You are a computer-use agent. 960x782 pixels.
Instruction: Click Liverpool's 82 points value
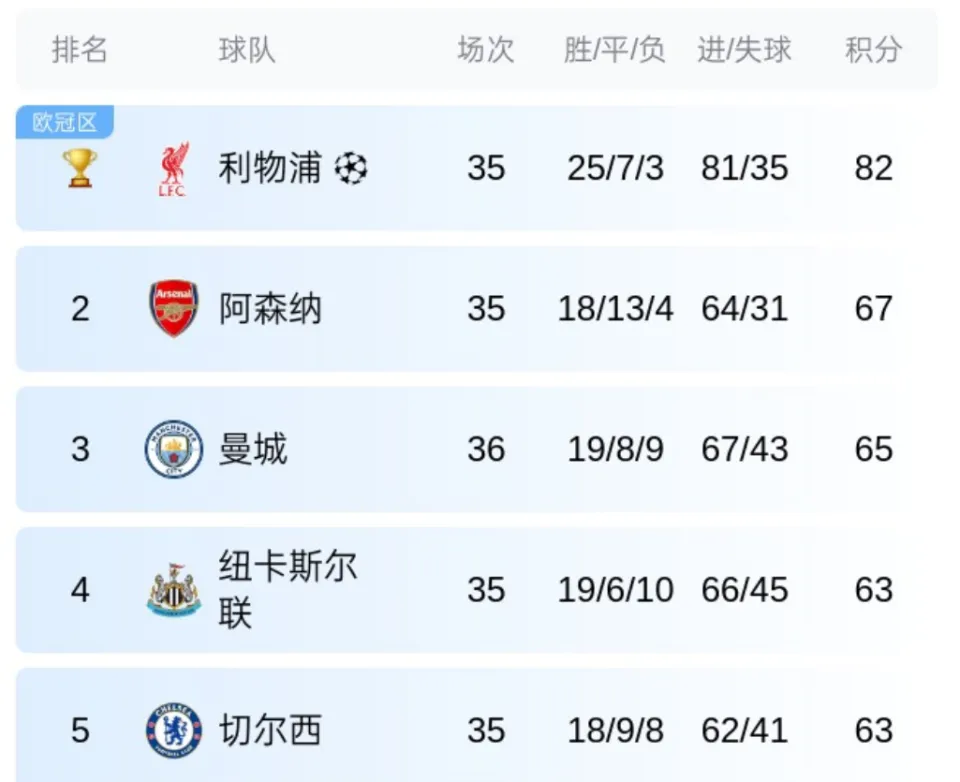tap(874, 168)
